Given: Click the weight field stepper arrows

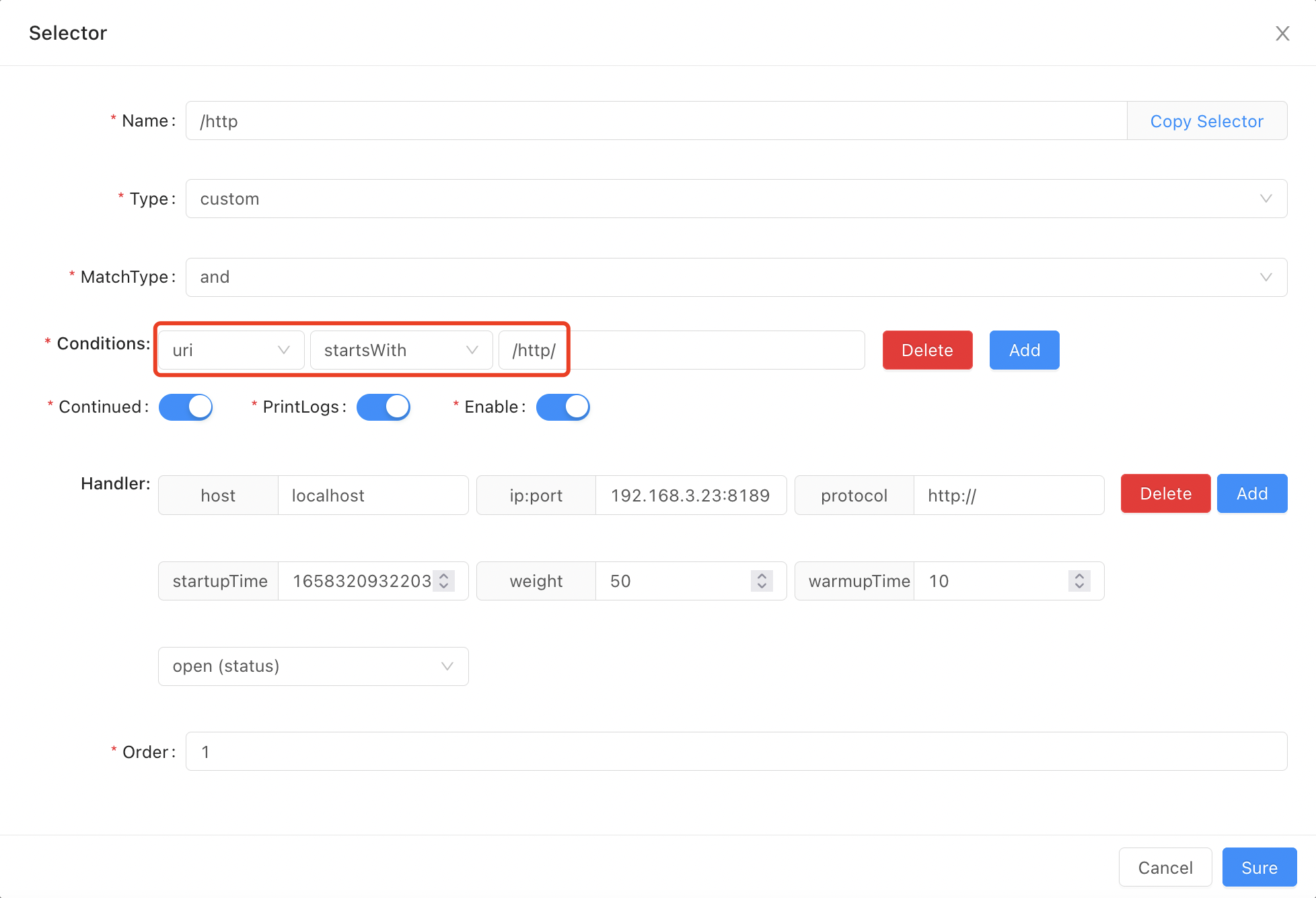Looking at the screenshot, I should click(x=762, y=580).
